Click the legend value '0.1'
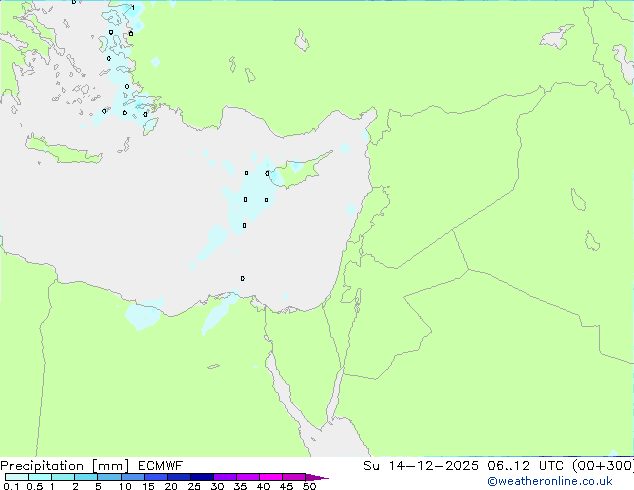634x490 pixels. coord(11,486)
